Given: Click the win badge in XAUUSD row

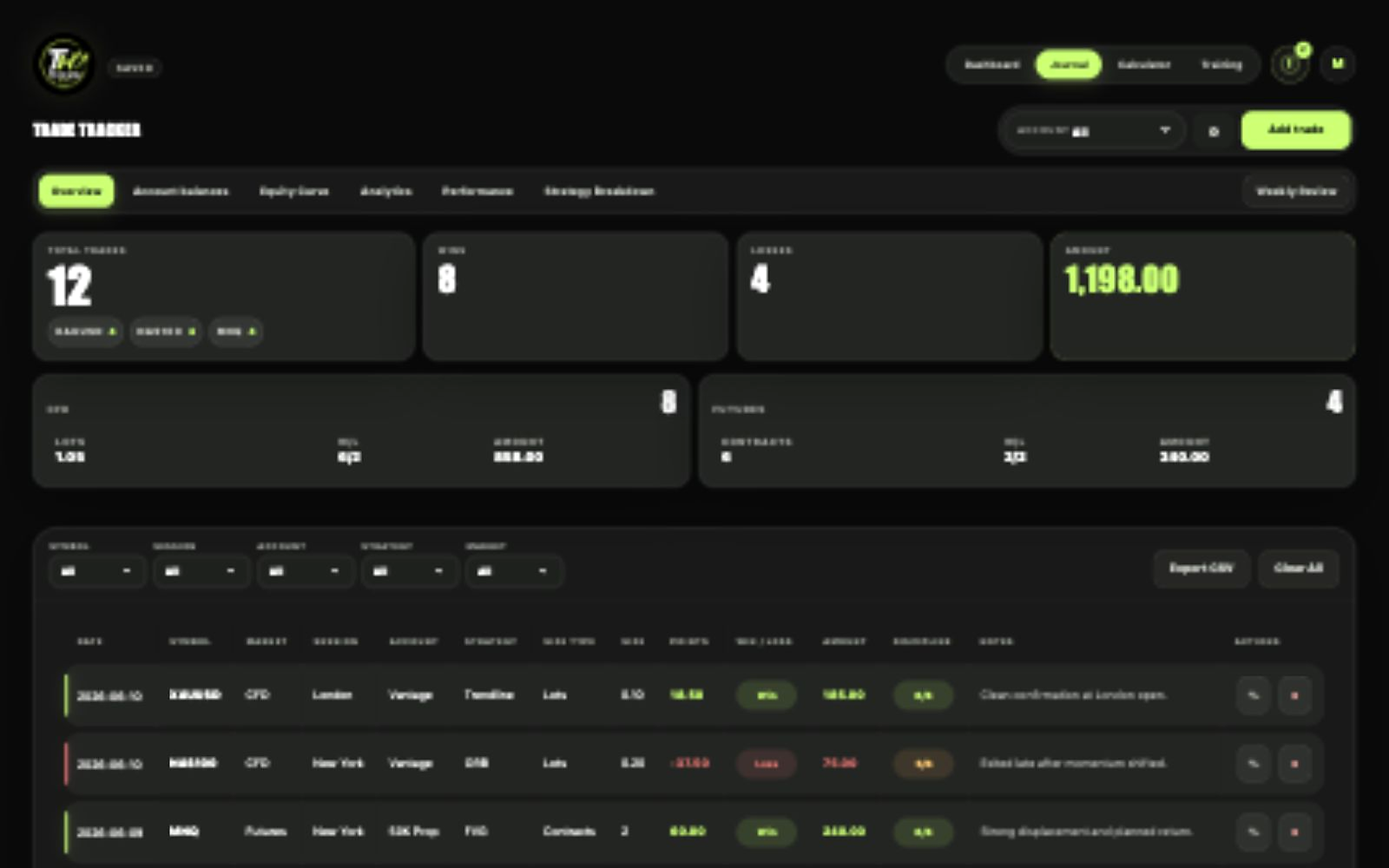Looking at the screenshot, I should point(766,695).
